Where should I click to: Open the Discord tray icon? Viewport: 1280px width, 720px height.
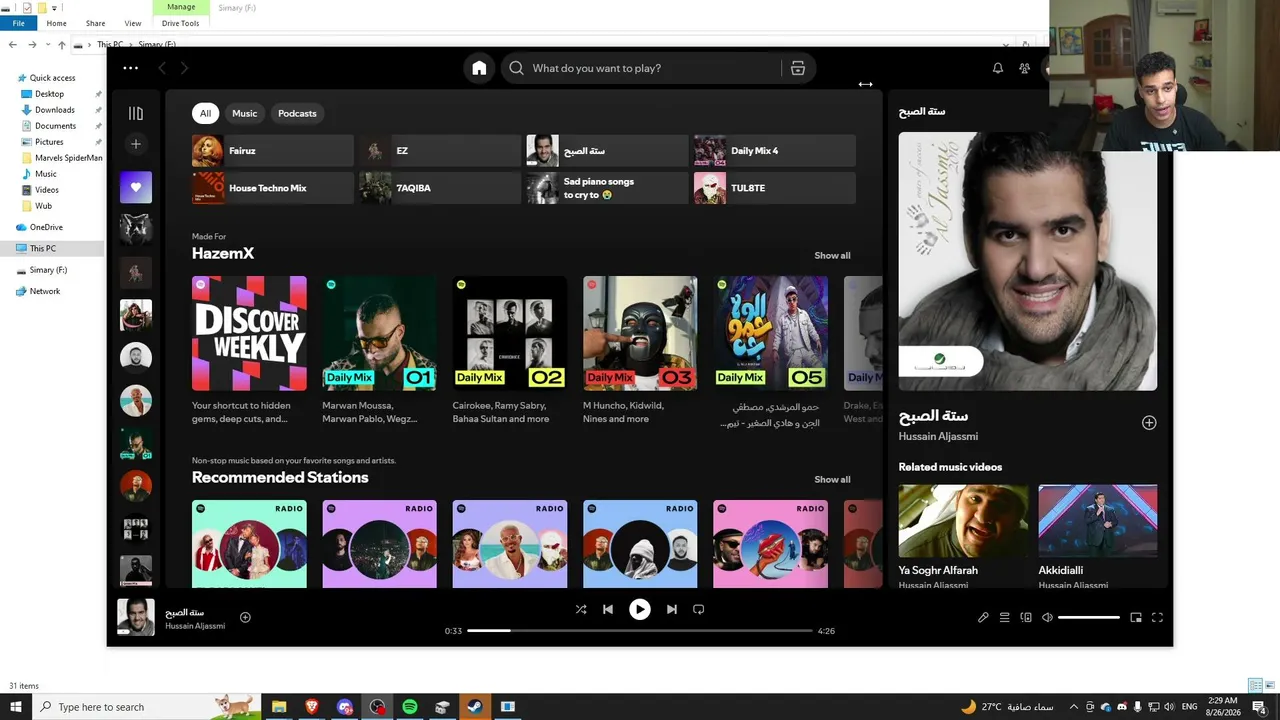click(x=1121, y=707)
